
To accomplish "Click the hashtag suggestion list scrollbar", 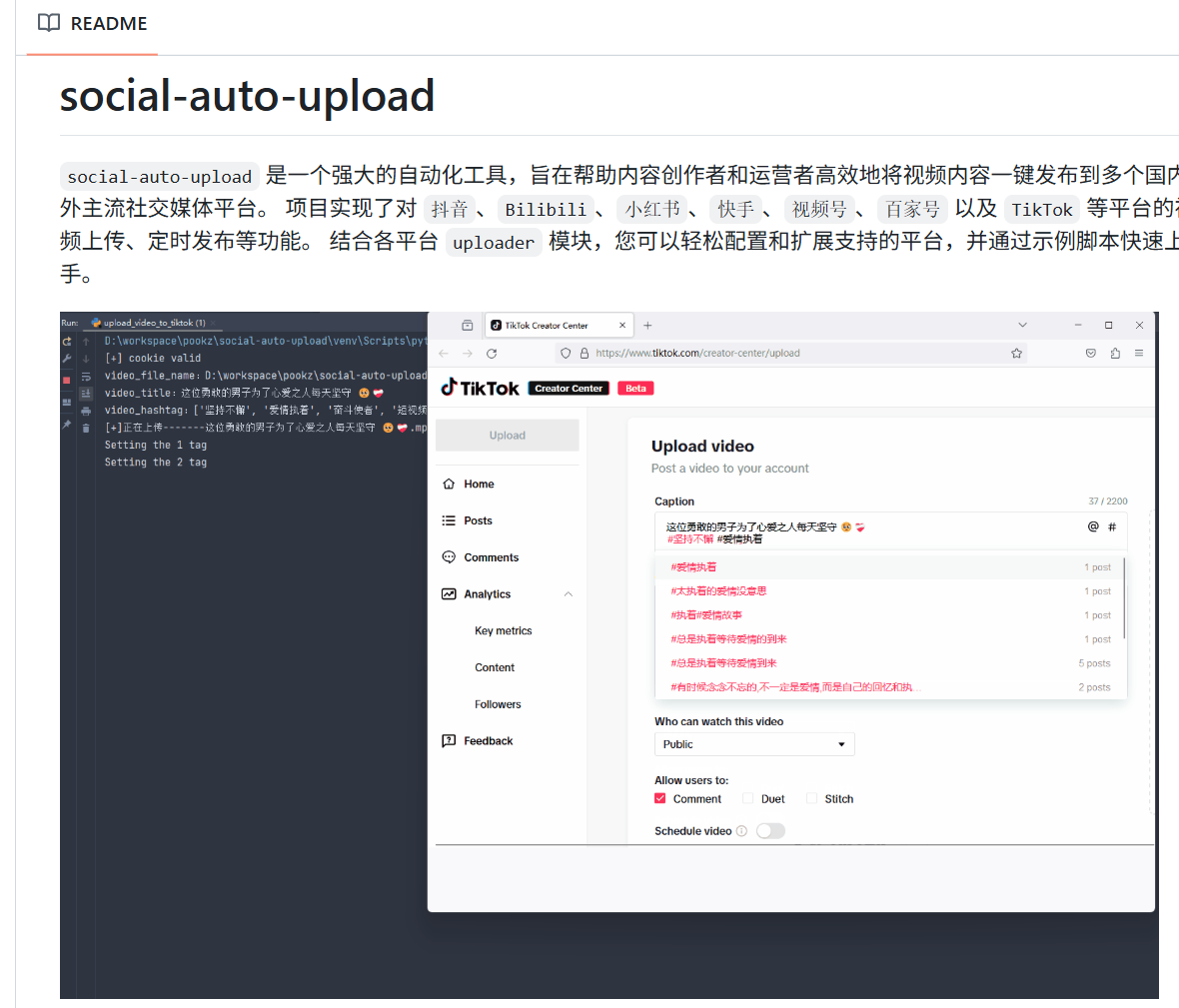I will coord(1124,598).
